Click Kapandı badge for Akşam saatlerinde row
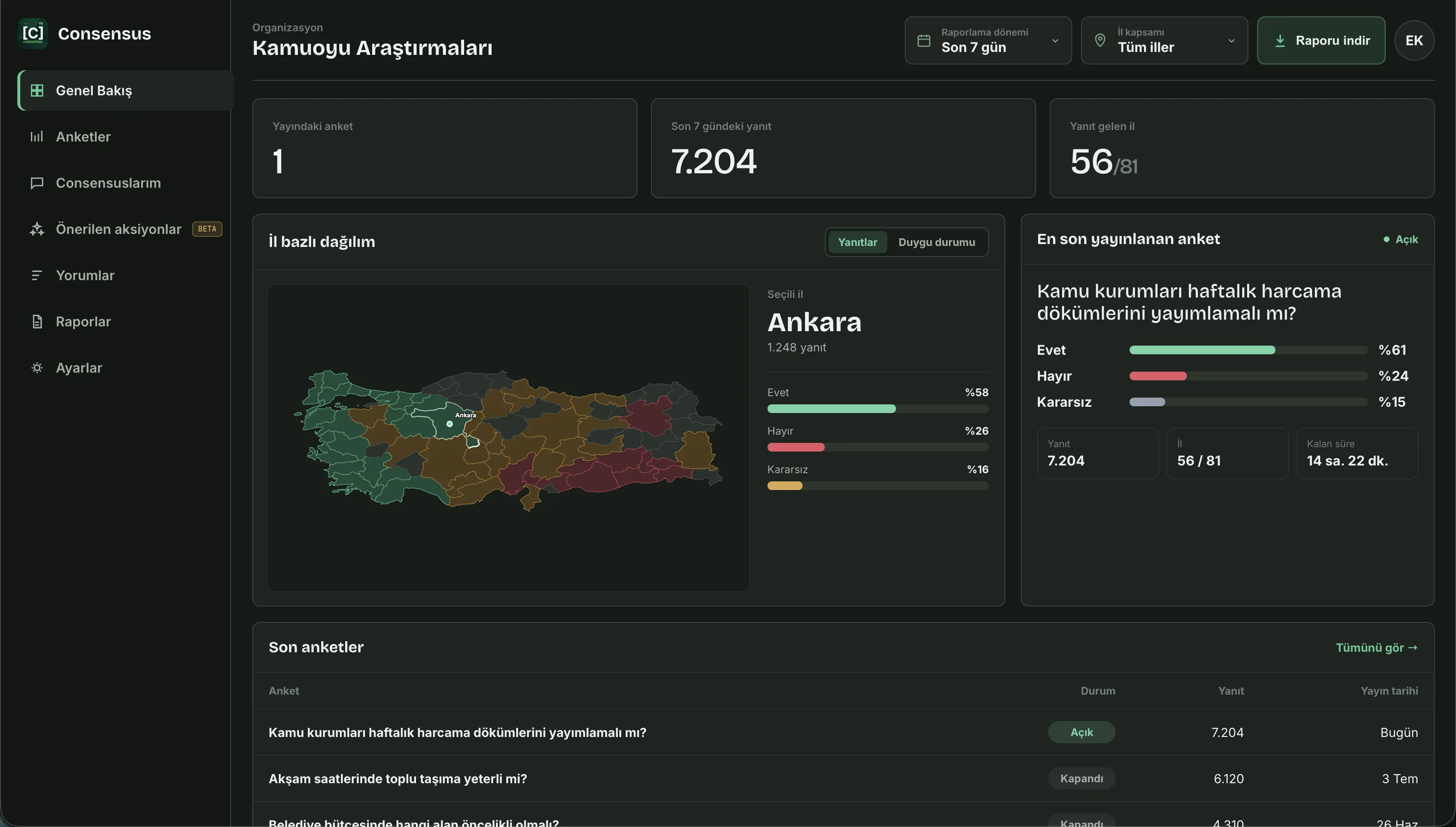 1081,778
